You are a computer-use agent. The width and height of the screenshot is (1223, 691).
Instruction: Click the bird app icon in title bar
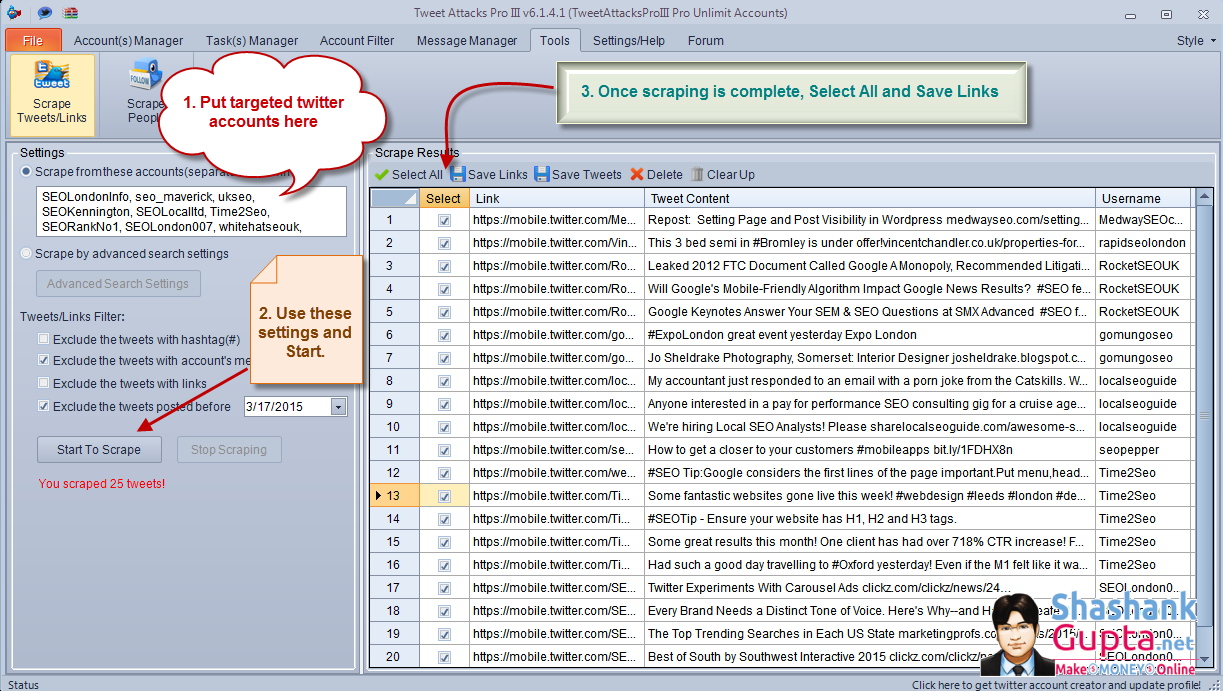13,13
